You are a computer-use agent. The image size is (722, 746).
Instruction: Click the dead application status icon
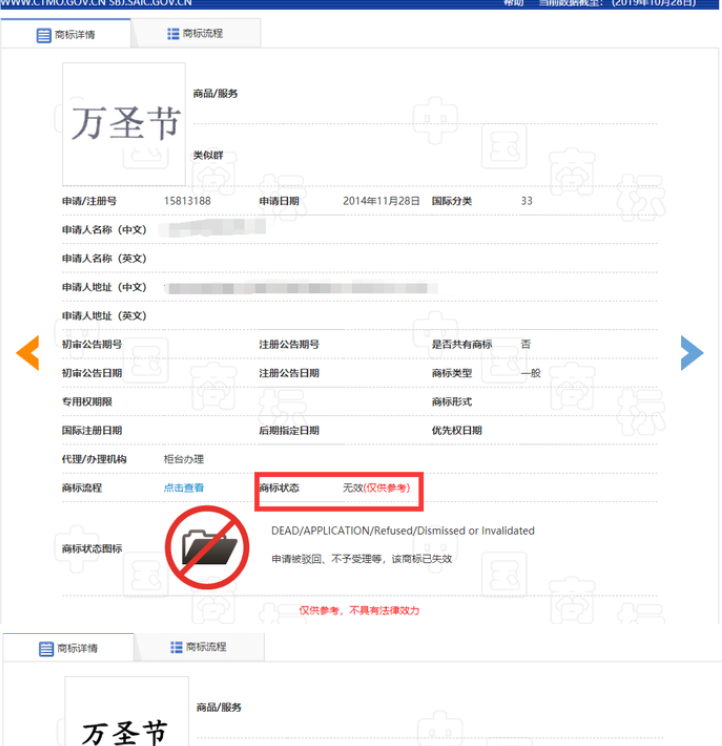click(x=207, y=547)
